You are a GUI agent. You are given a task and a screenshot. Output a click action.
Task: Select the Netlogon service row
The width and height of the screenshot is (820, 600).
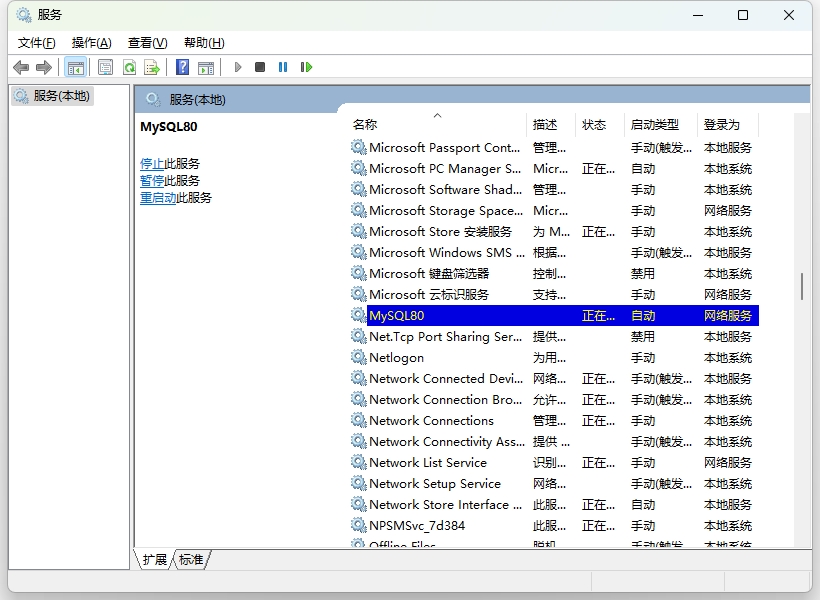pyautogui.click(x=396, y=358)
